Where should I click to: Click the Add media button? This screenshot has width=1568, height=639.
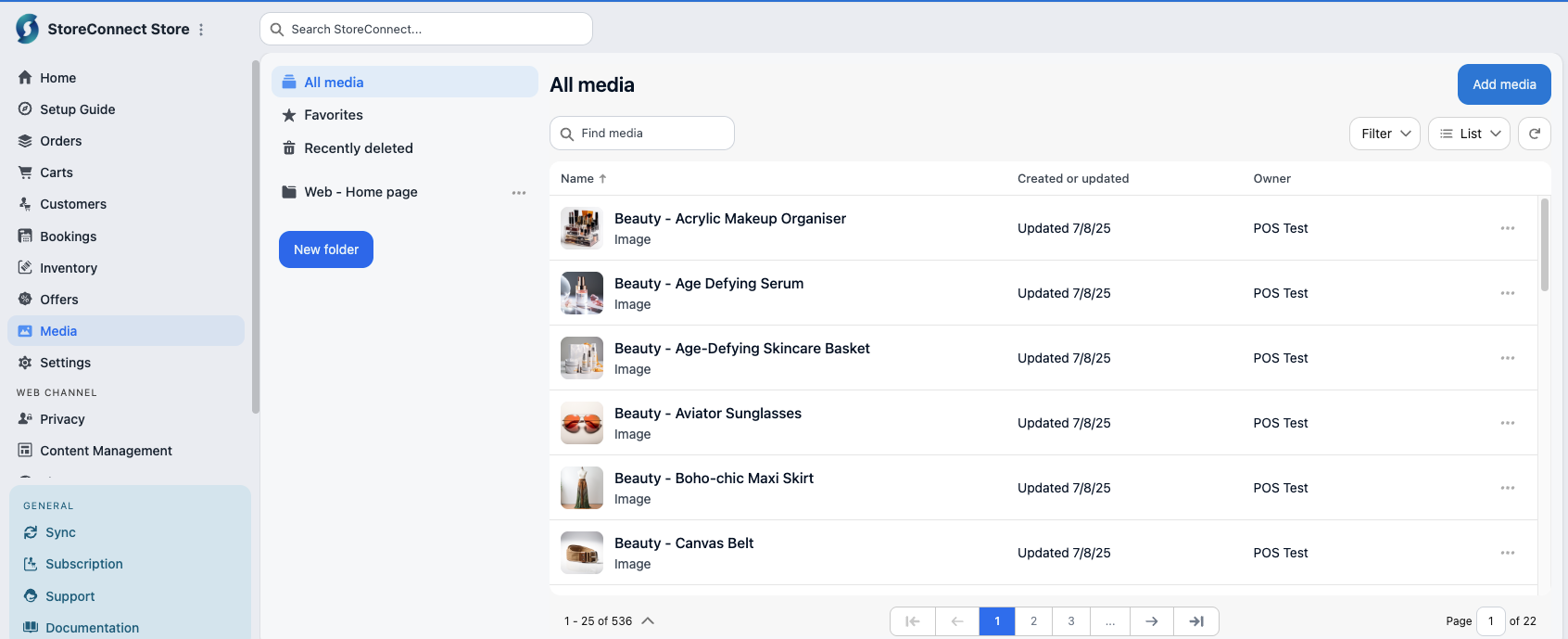(1504, 84)
